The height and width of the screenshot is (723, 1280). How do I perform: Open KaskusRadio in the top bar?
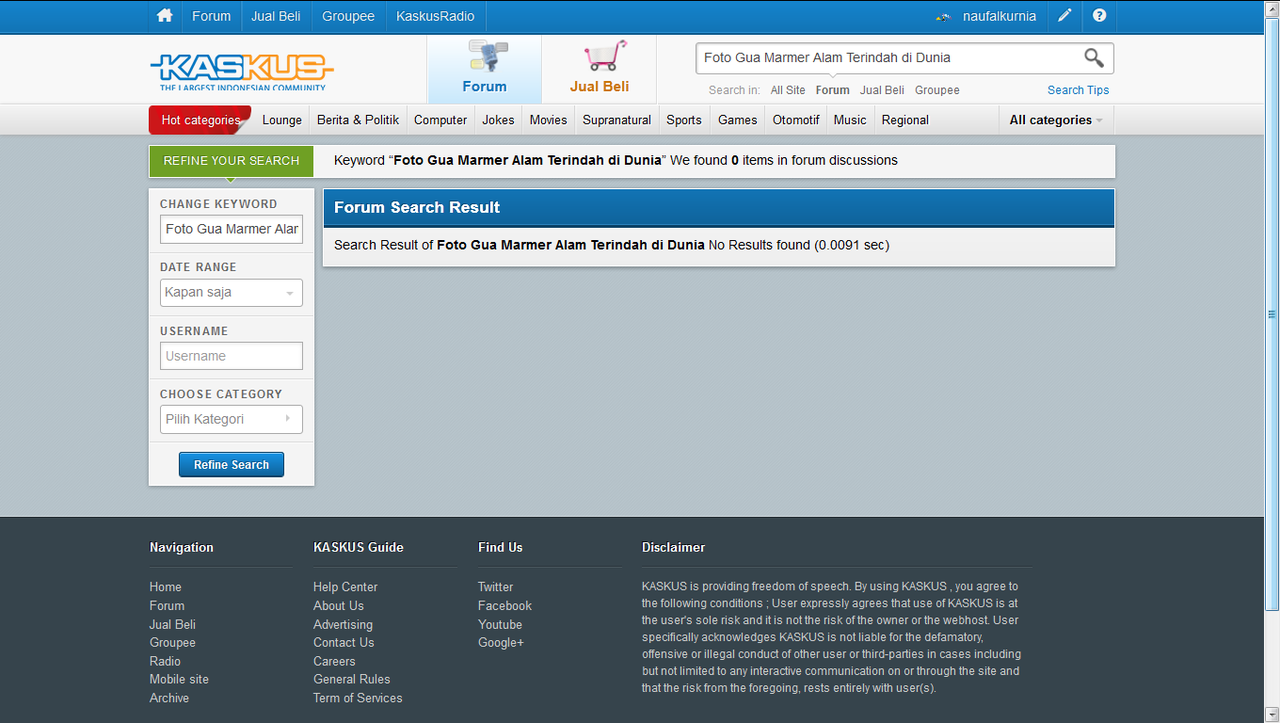coord(435,16)
